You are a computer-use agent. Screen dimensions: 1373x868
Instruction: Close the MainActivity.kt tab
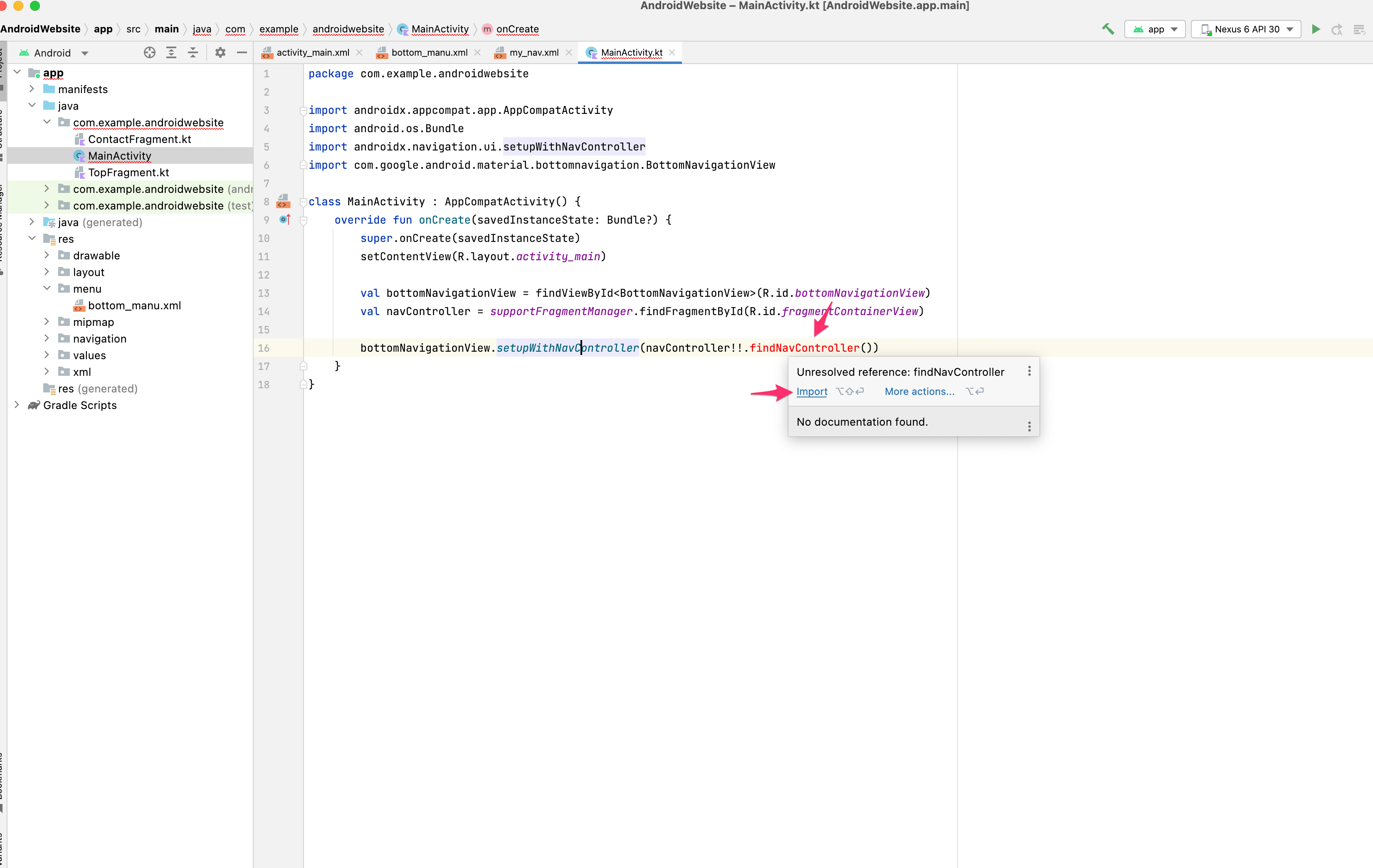[x=672, y=52]
